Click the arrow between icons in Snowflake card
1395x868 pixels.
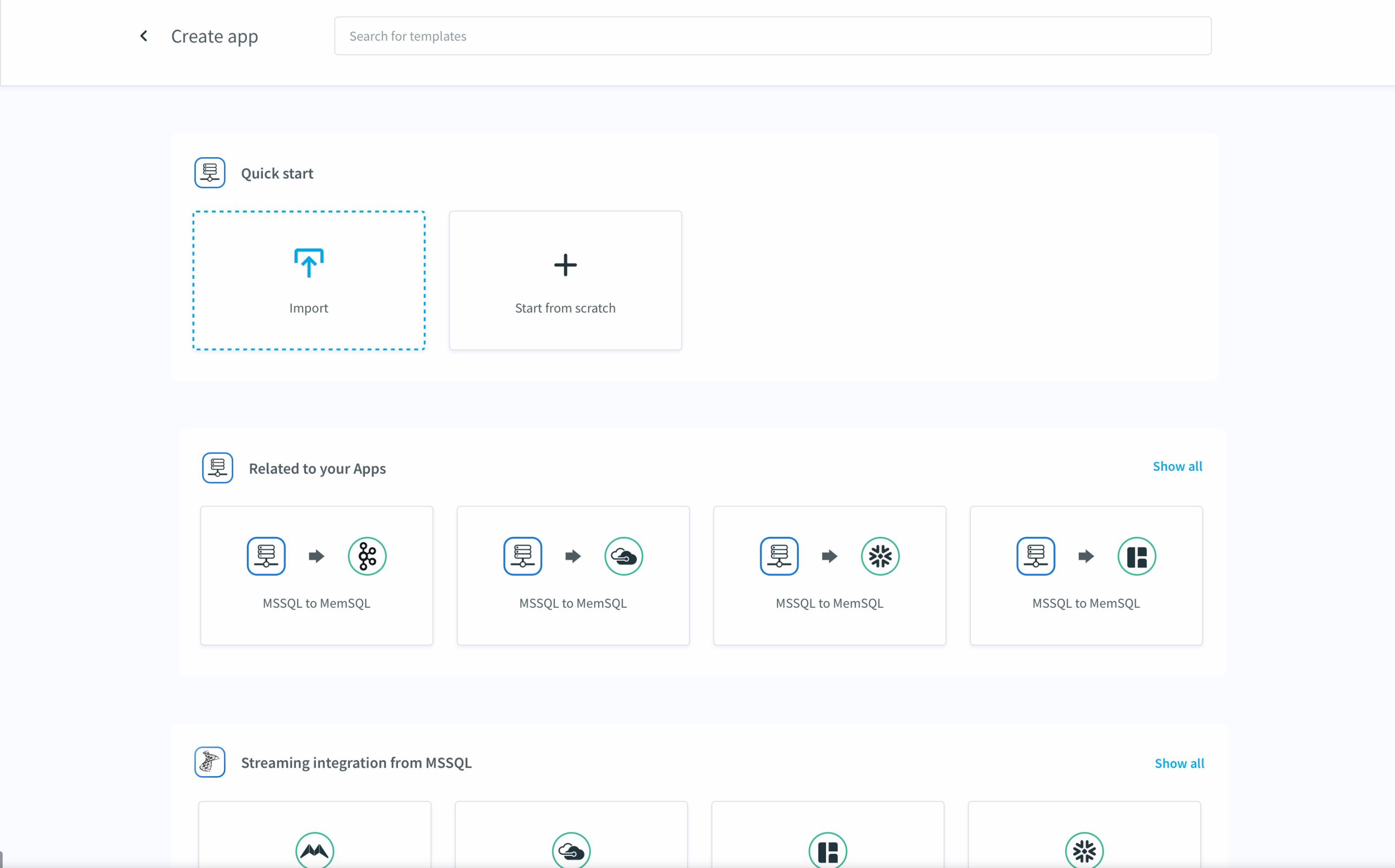pos(829,556)
